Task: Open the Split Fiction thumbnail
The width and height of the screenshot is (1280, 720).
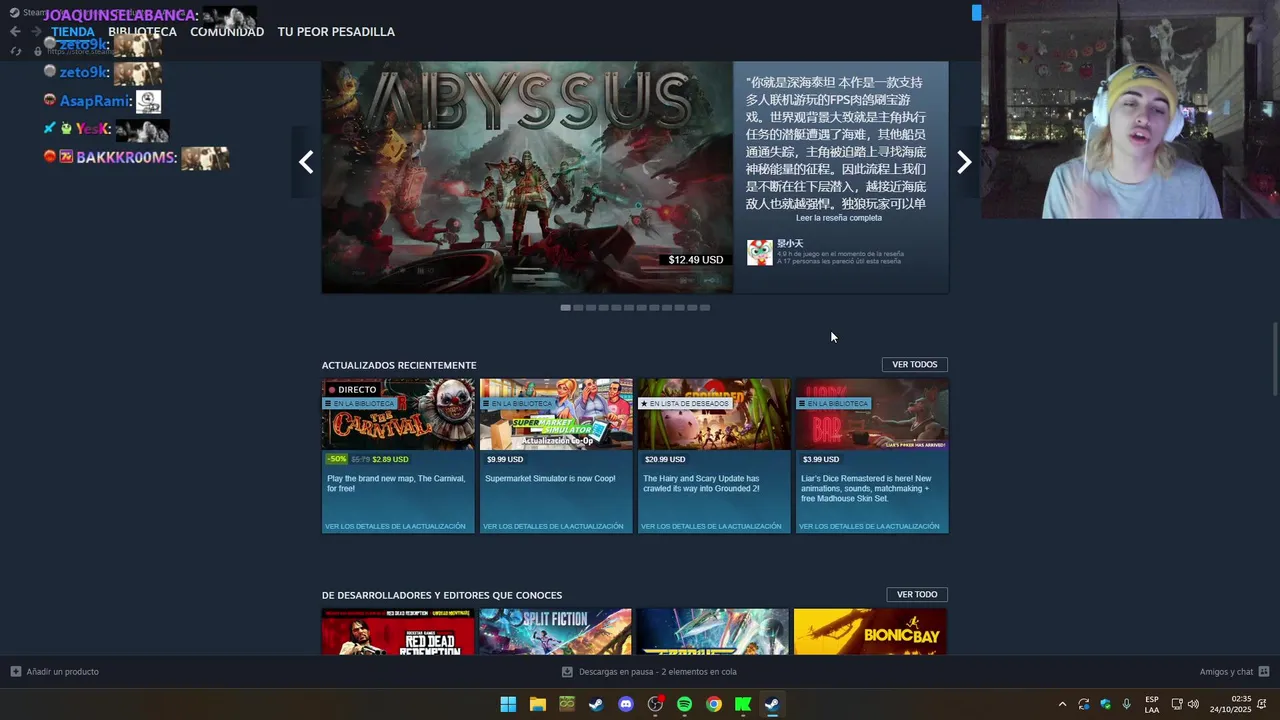Action: point(556,632)
